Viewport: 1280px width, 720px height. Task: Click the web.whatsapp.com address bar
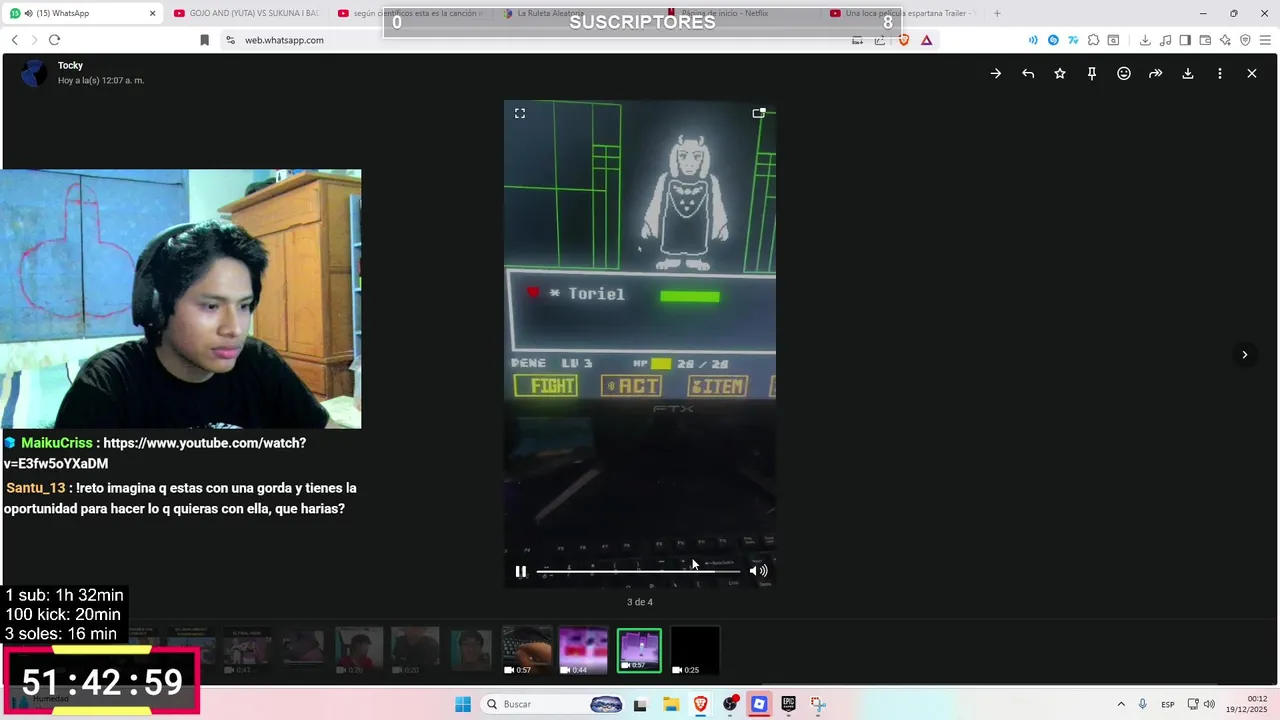[x=540, y=40]
